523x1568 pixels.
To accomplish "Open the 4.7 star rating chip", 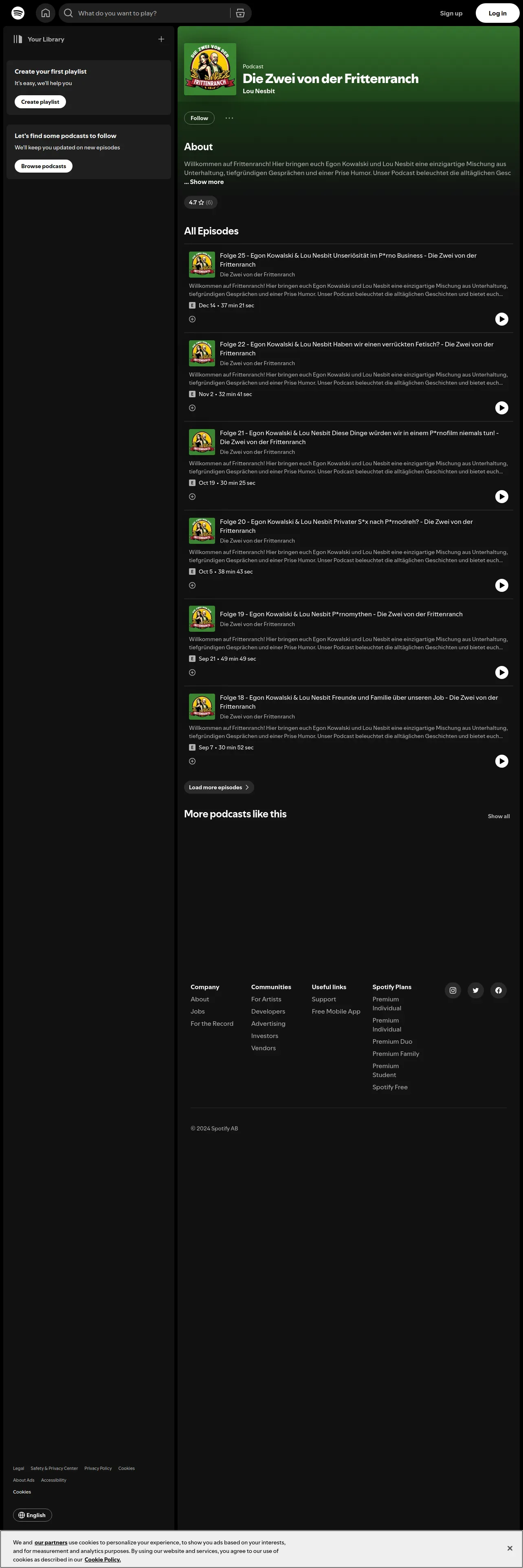I will point(201,202).
